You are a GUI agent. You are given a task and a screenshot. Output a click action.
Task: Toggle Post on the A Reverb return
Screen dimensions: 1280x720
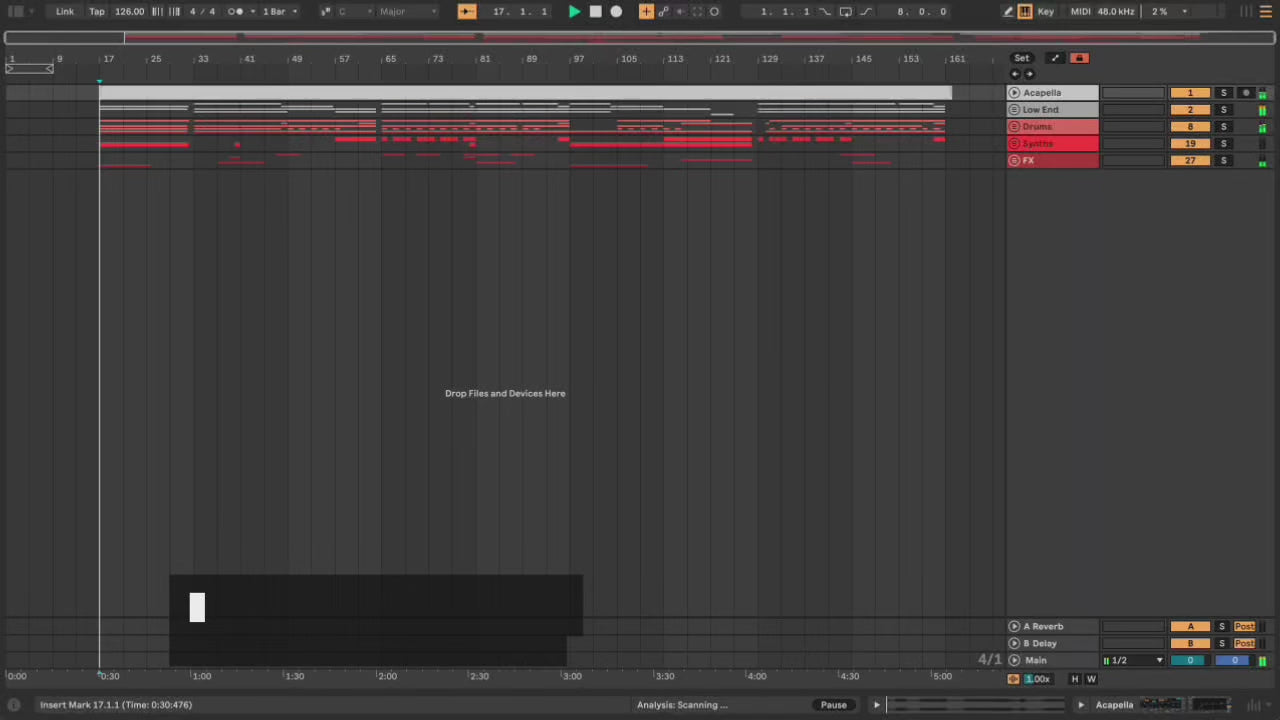1244,627
